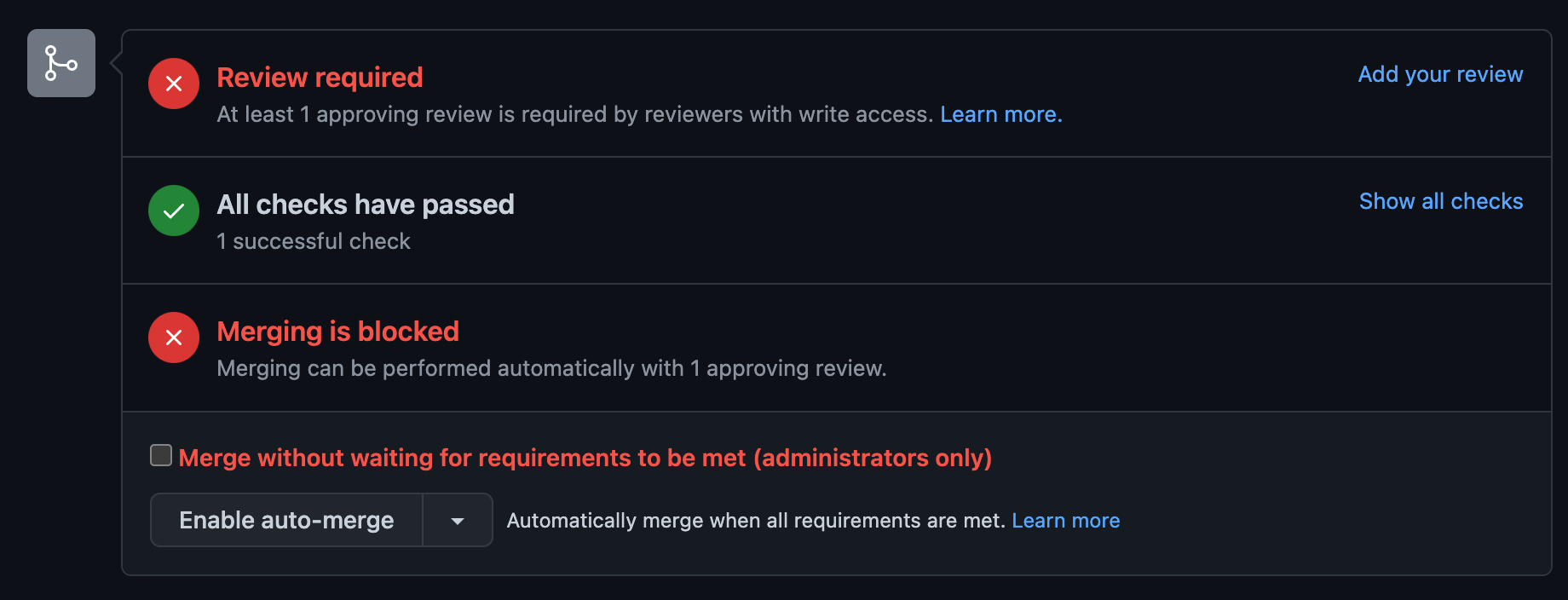Open the Add your review link
The width and height of the screenshot is (1568, 600).
(x=1439, y=74)
